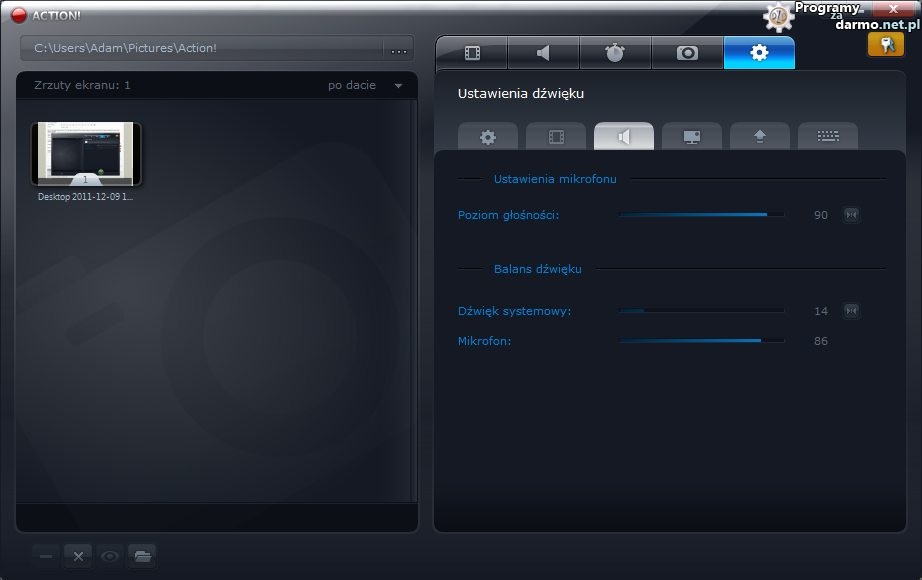Open video settings film strip sub-tab
The width and height of the screenshot is (922, 580).
(x=556, y=137)
